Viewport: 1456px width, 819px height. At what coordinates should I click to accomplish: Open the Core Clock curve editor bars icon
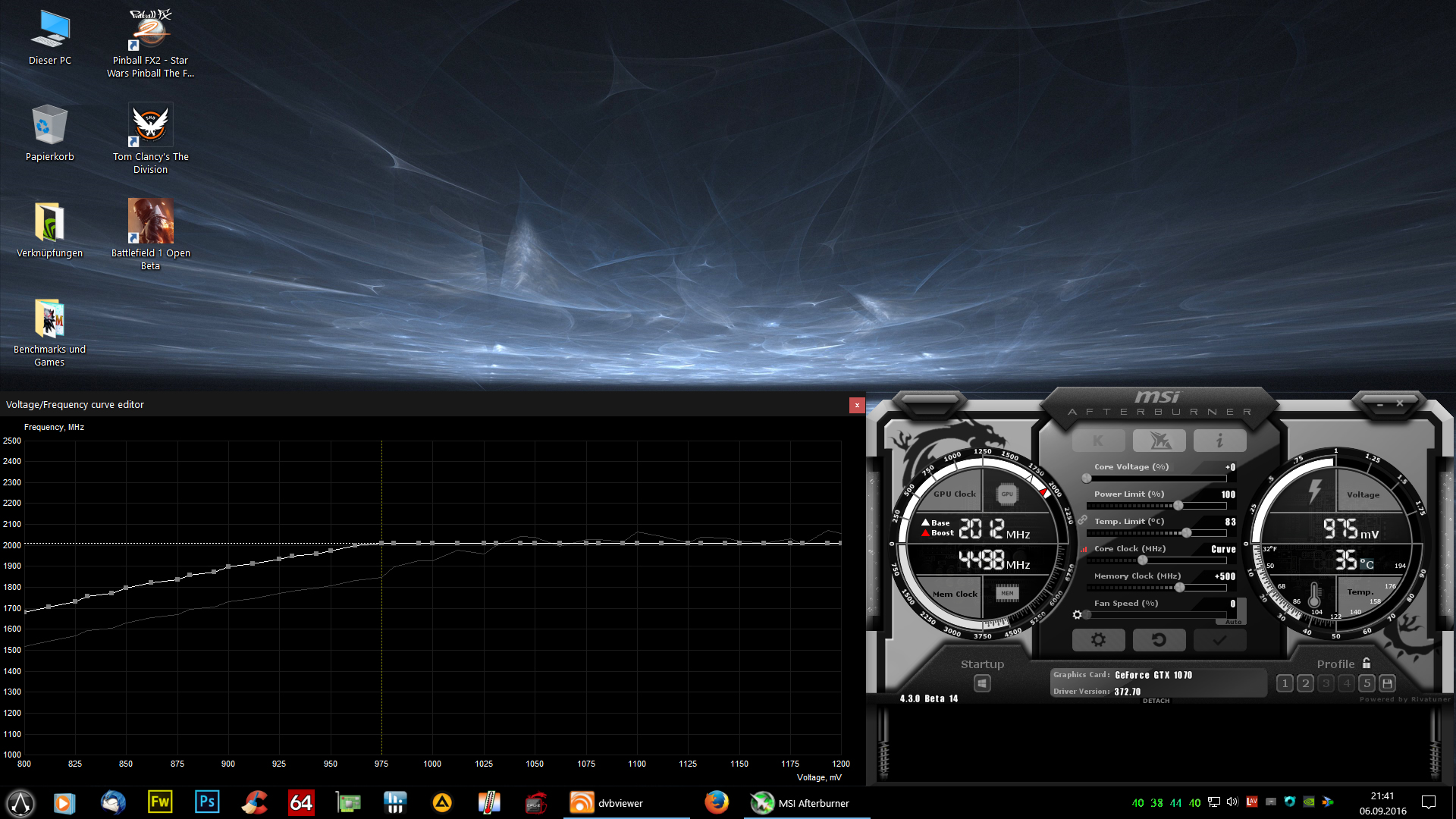point(1084,549)
